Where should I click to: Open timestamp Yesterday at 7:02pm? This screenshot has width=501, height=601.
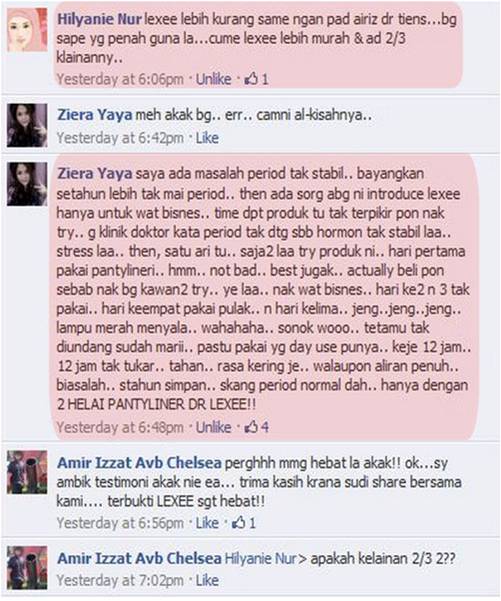120,580
